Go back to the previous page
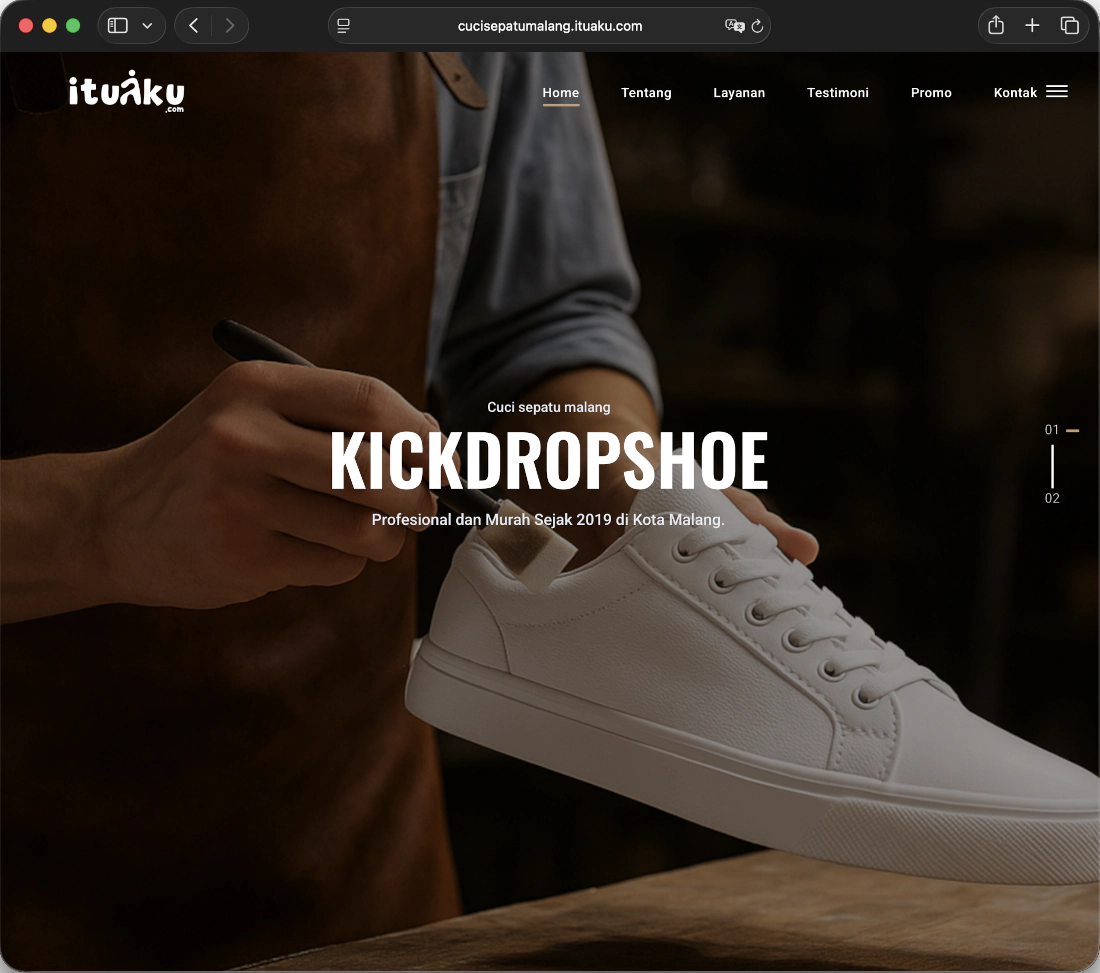The image size is (1100, 973). (194, 26)
